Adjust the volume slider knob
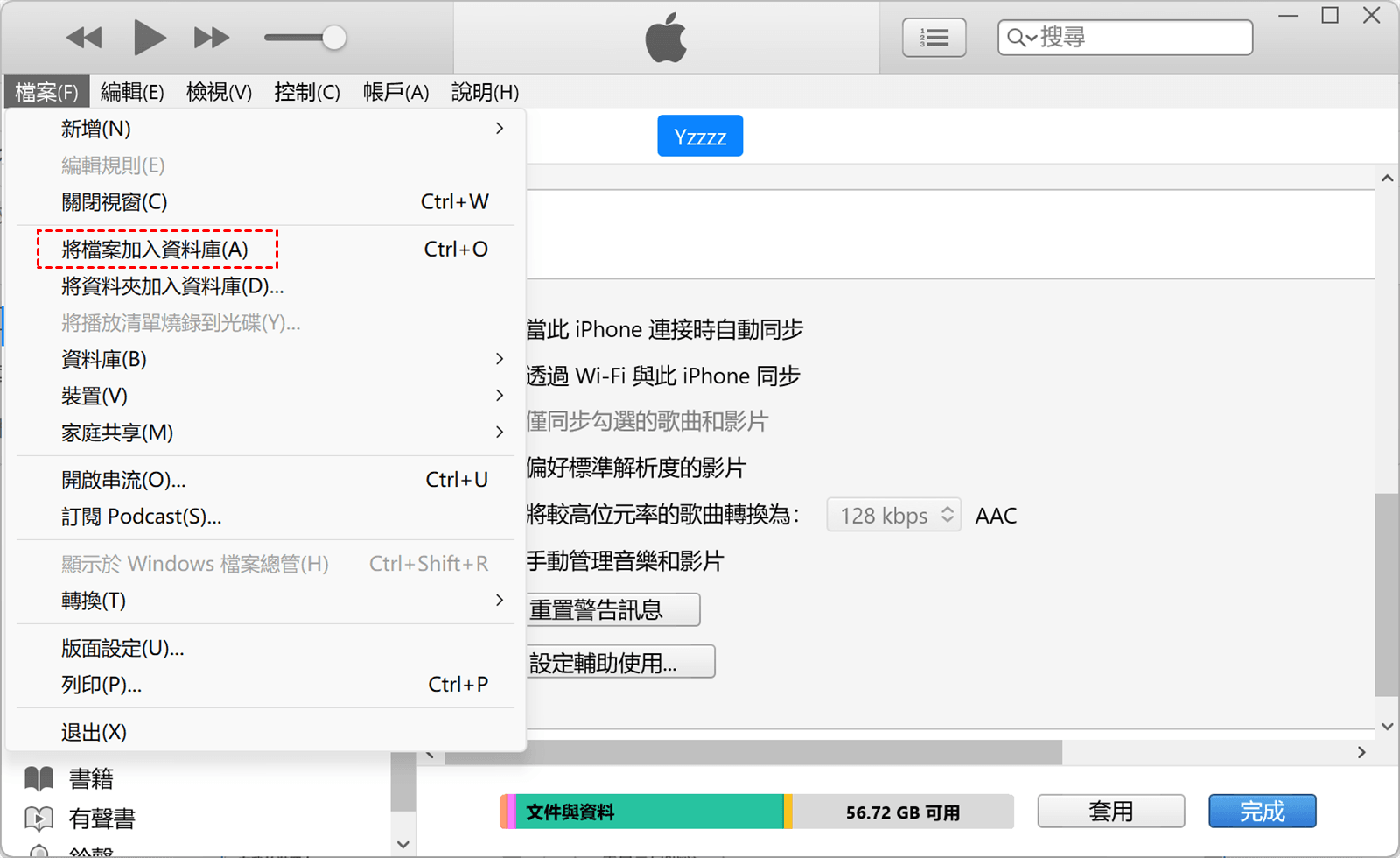The height and width of the screenshot is (858, 1400). point(333,38)
